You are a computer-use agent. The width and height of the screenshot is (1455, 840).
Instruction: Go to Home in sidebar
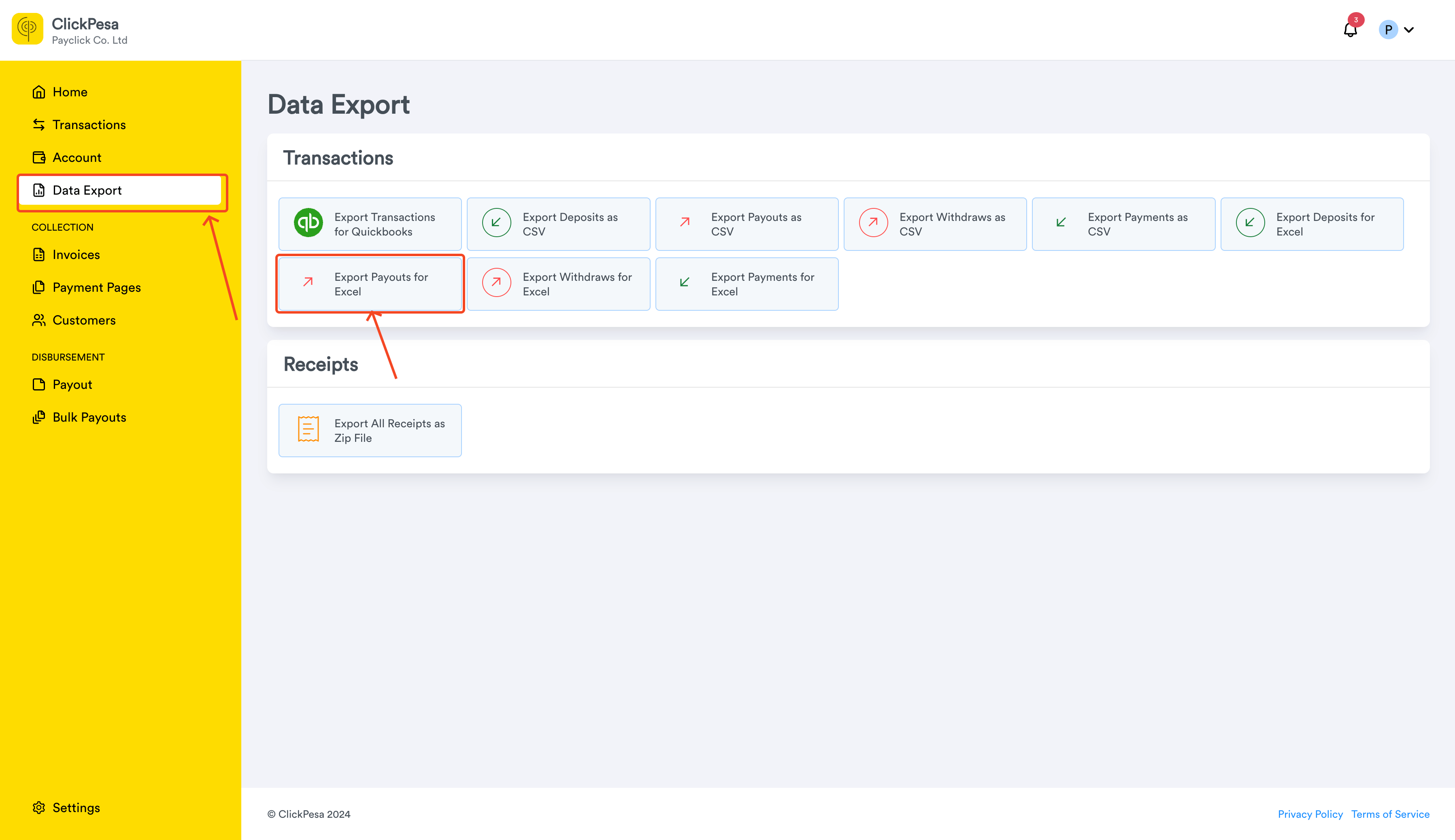[x=120, y=92]
